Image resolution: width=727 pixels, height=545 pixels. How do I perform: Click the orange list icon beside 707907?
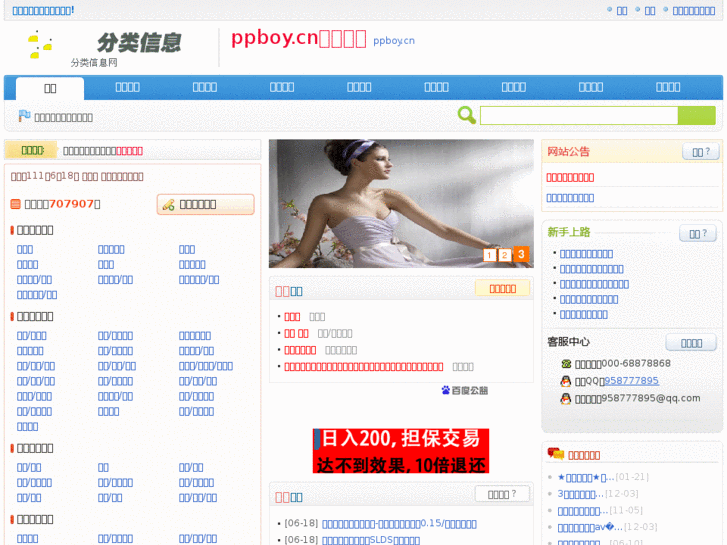(15, 204)
